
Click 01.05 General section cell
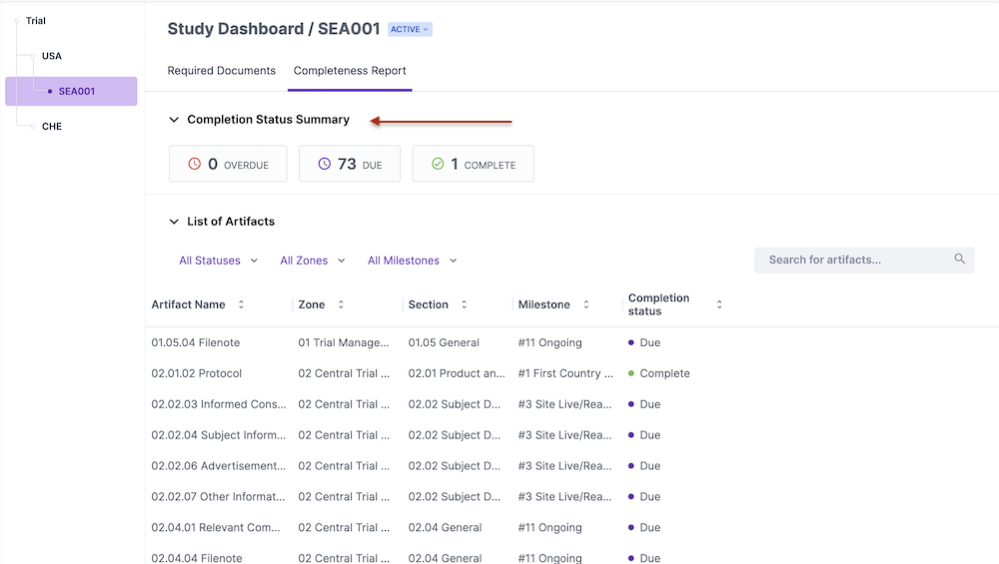coord(443,343)
